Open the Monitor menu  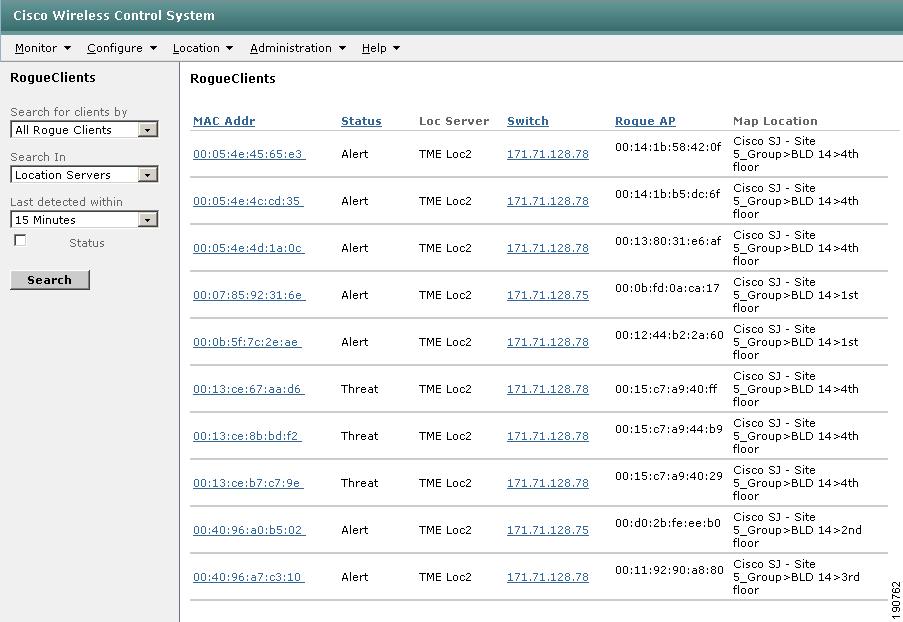(43, 48)
